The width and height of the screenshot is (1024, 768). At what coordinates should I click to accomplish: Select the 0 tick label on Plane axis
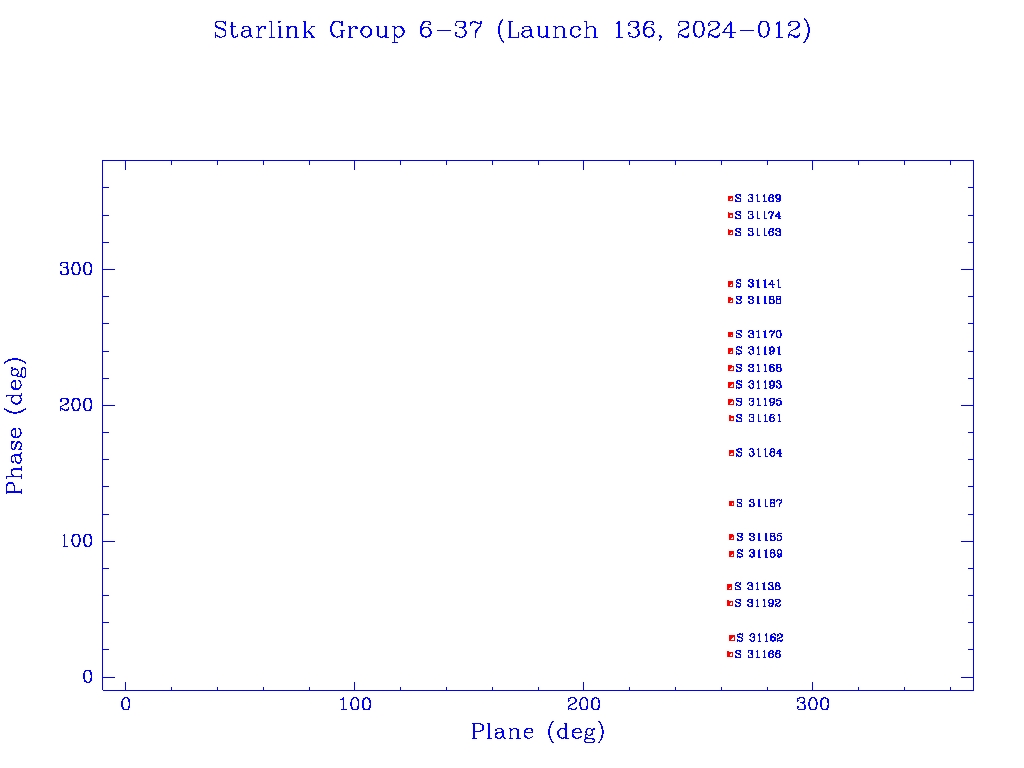125,704
